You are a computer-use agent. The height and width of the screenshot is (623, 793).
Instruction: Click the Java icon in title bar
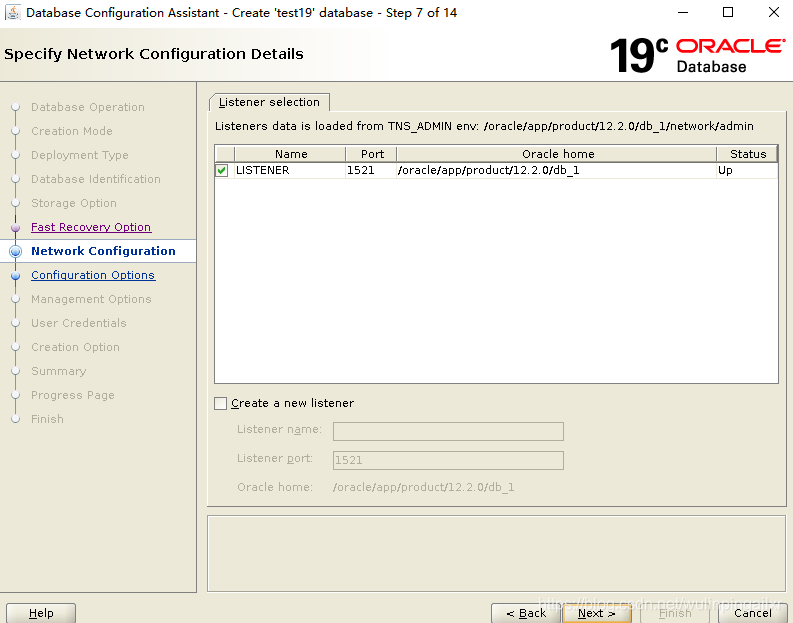tap(13, 12)
